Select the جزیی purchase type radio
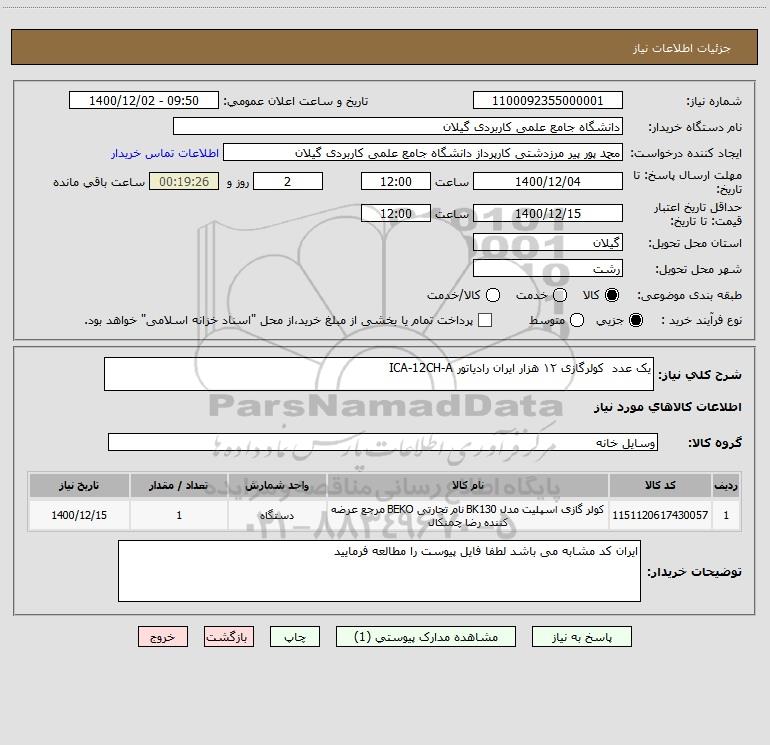 pos(635,320)
